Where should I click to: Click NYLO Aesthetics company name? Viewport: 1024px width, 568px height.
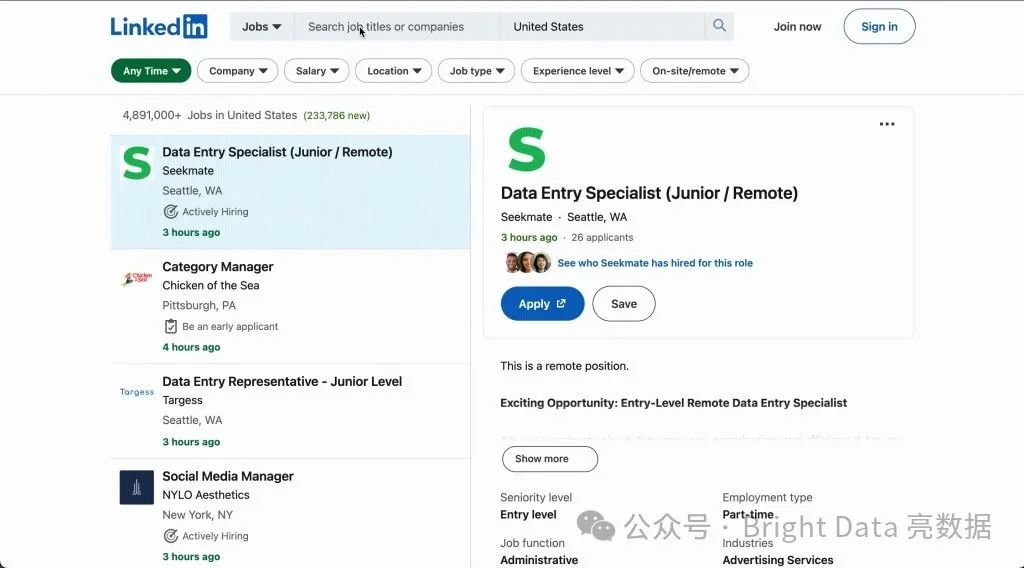206,495
